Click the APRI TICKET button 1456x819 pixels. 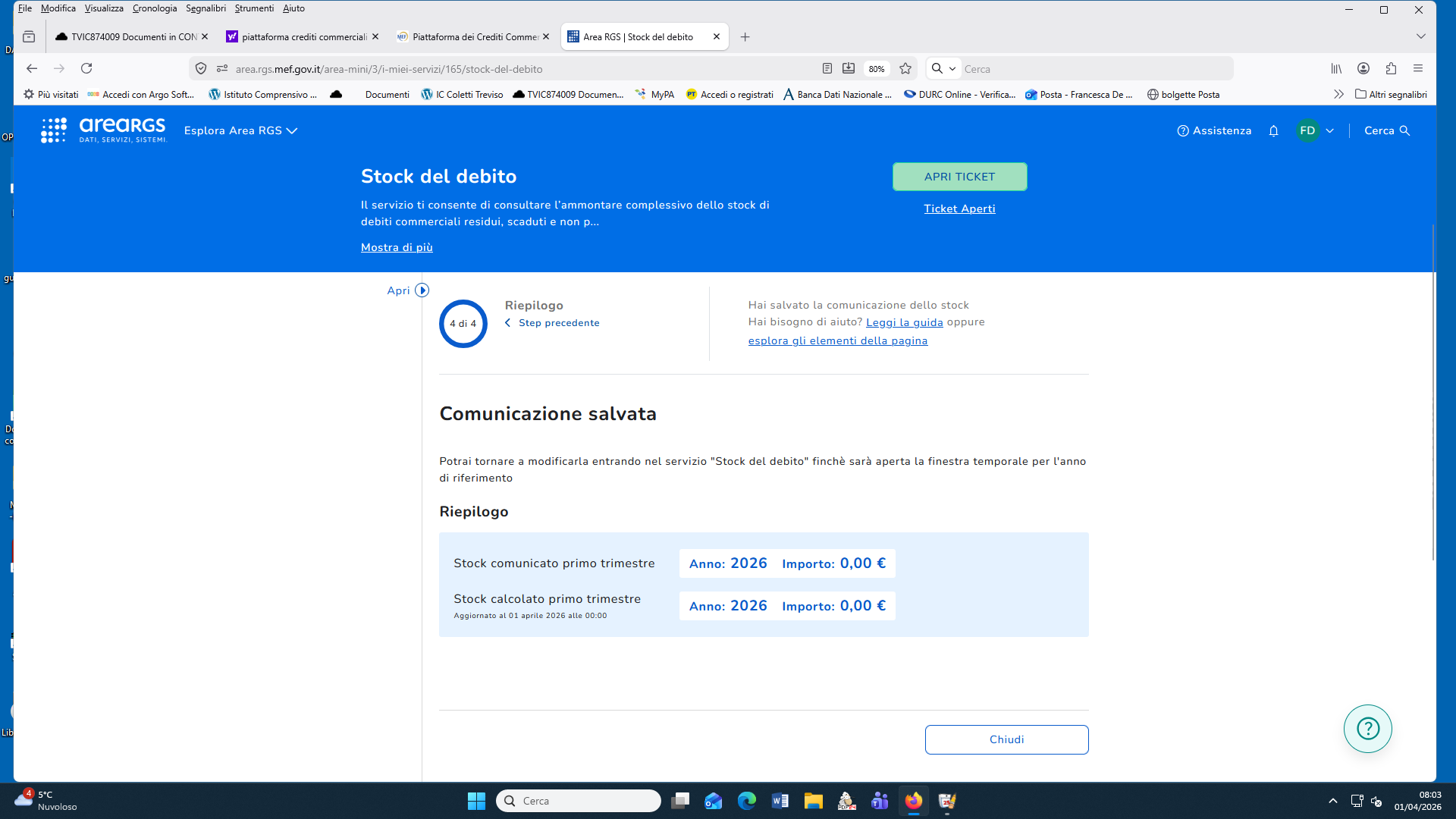(959, 177)
